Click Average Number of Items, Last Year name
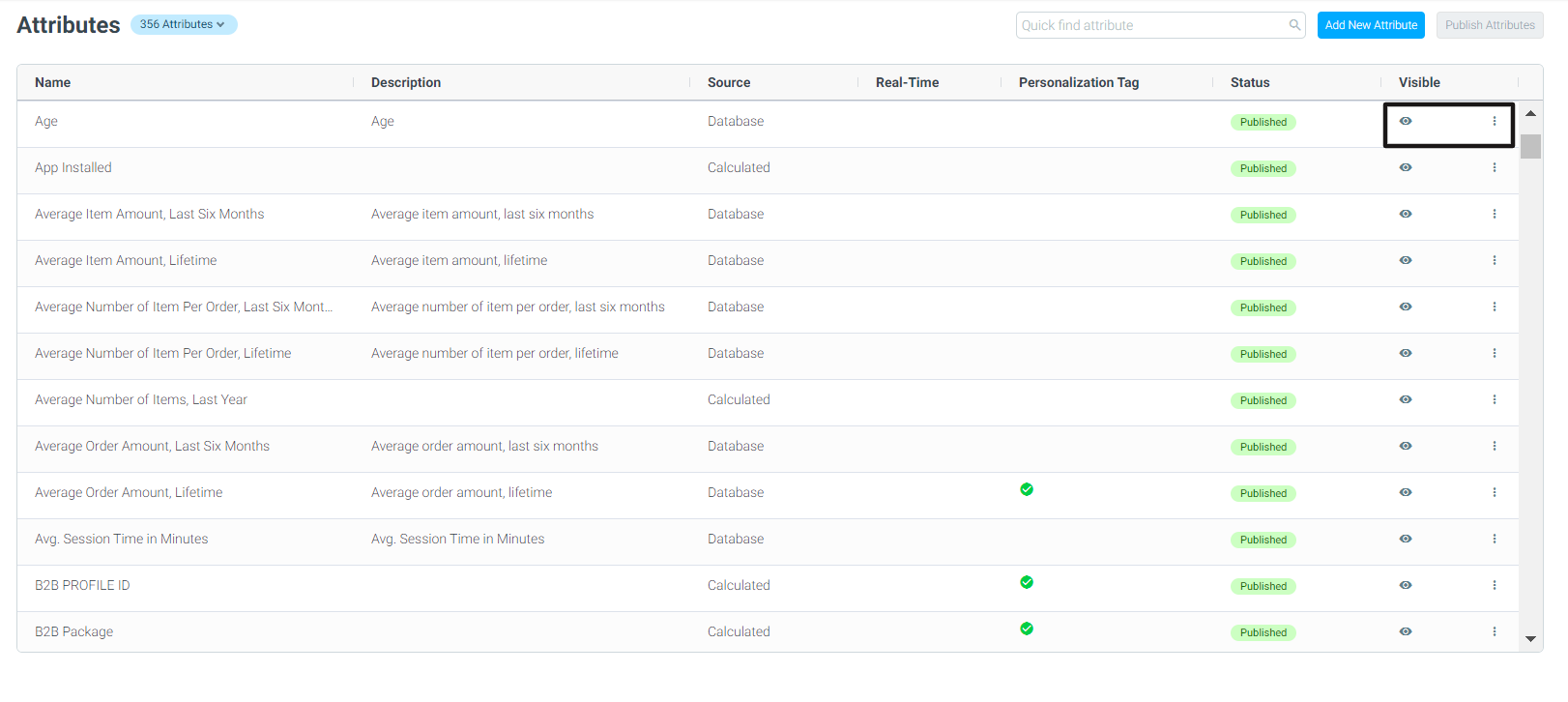This screenshot has height=702, width=1568. pyautogui.click(x=141, y=399)
